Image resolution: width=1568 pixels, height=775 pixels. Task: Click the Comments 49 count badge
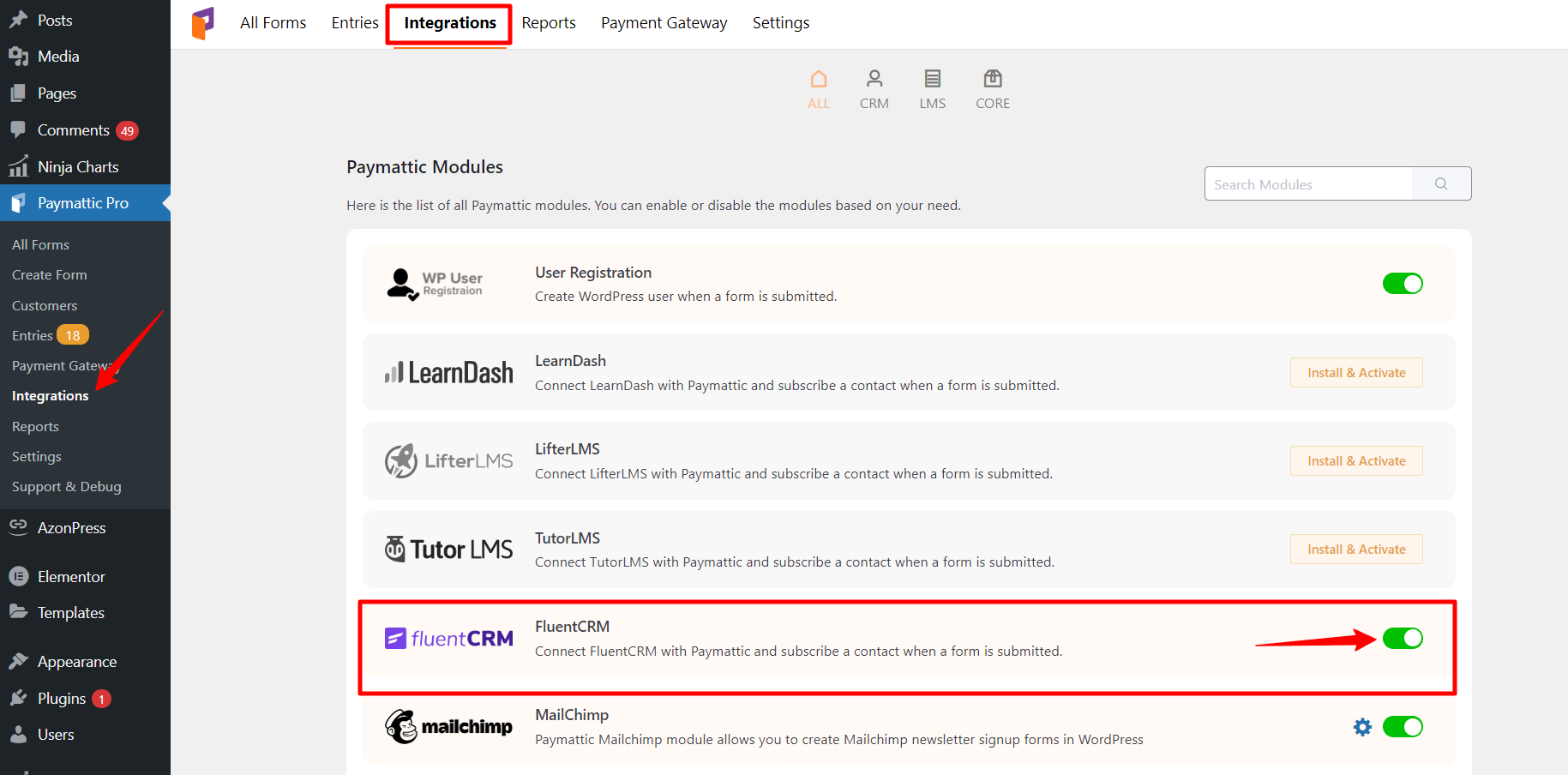(x=128, y=130)
